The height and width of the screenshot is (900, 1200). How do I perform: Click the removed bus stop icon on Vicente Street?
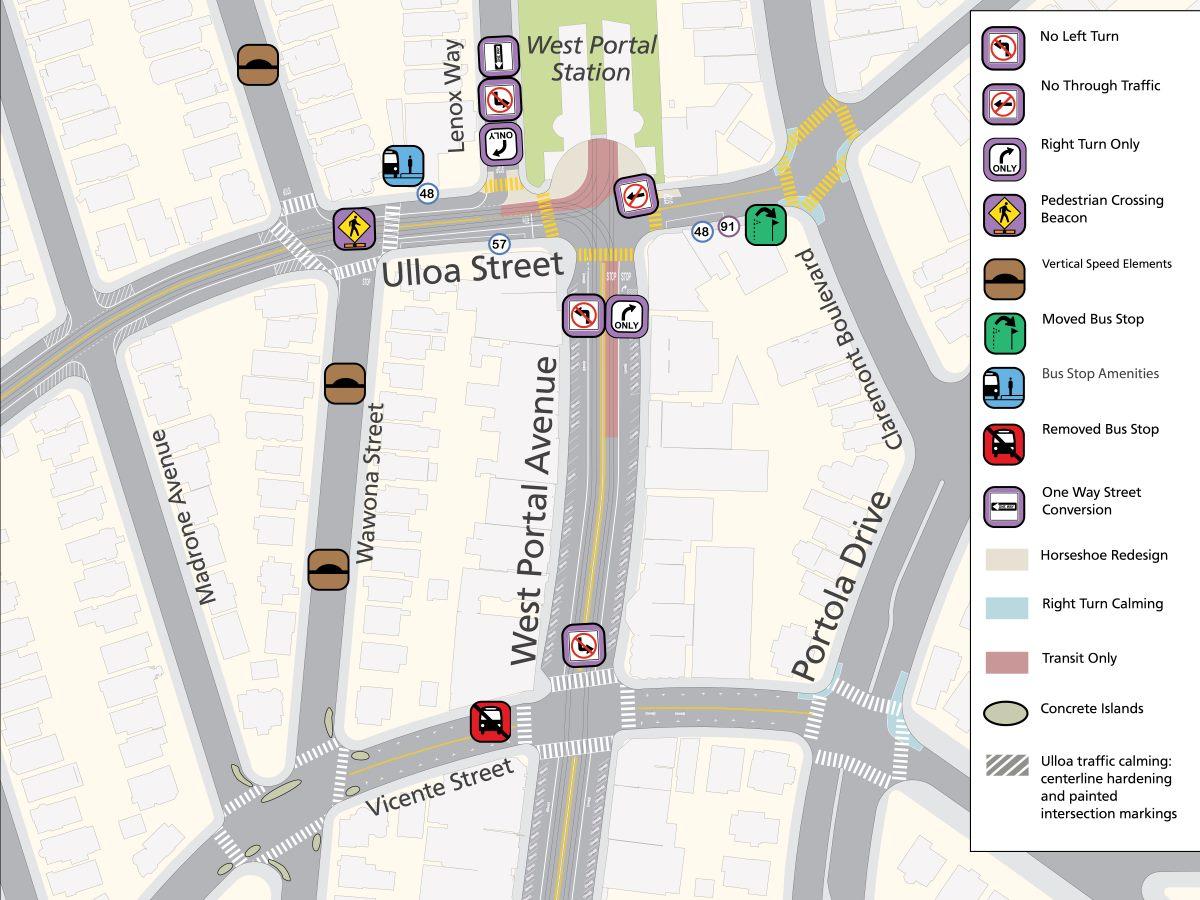coord(491,721)
